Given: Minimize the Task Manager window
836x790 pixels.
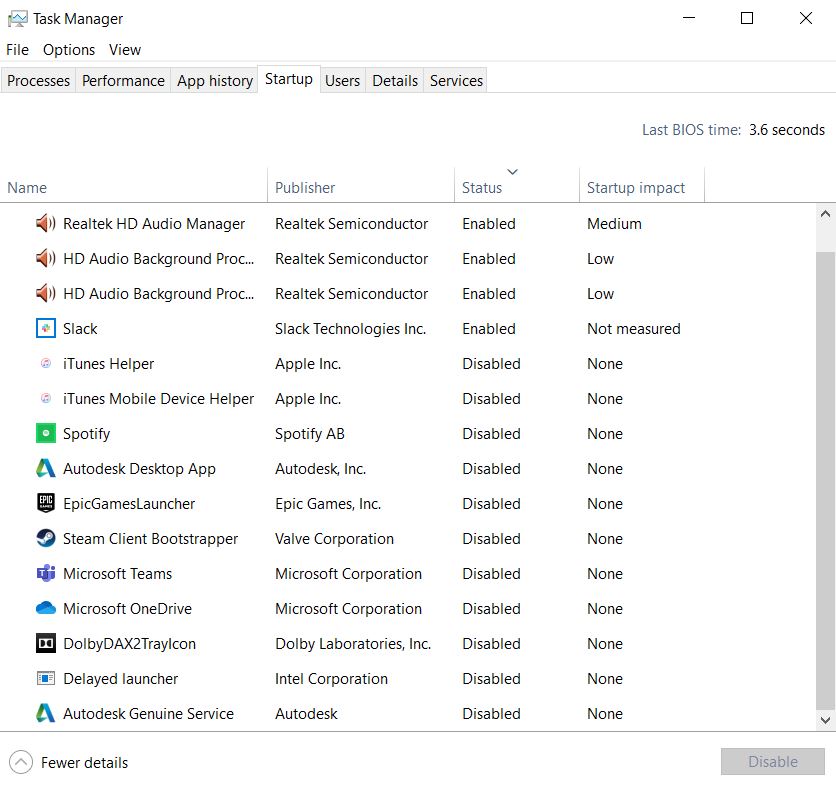Looking at the screenshot, I should coord(689,18).
